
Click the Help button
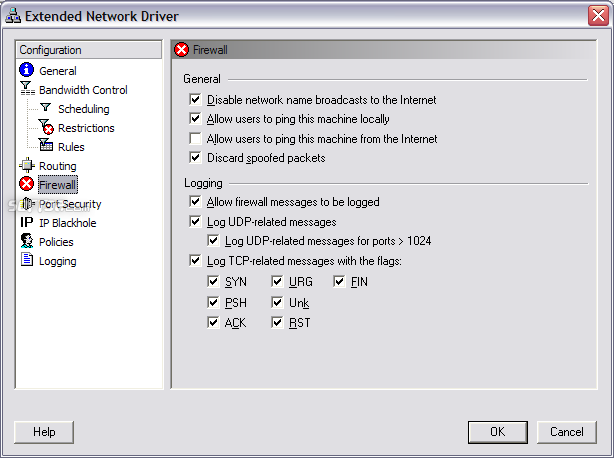pos(44,432)
